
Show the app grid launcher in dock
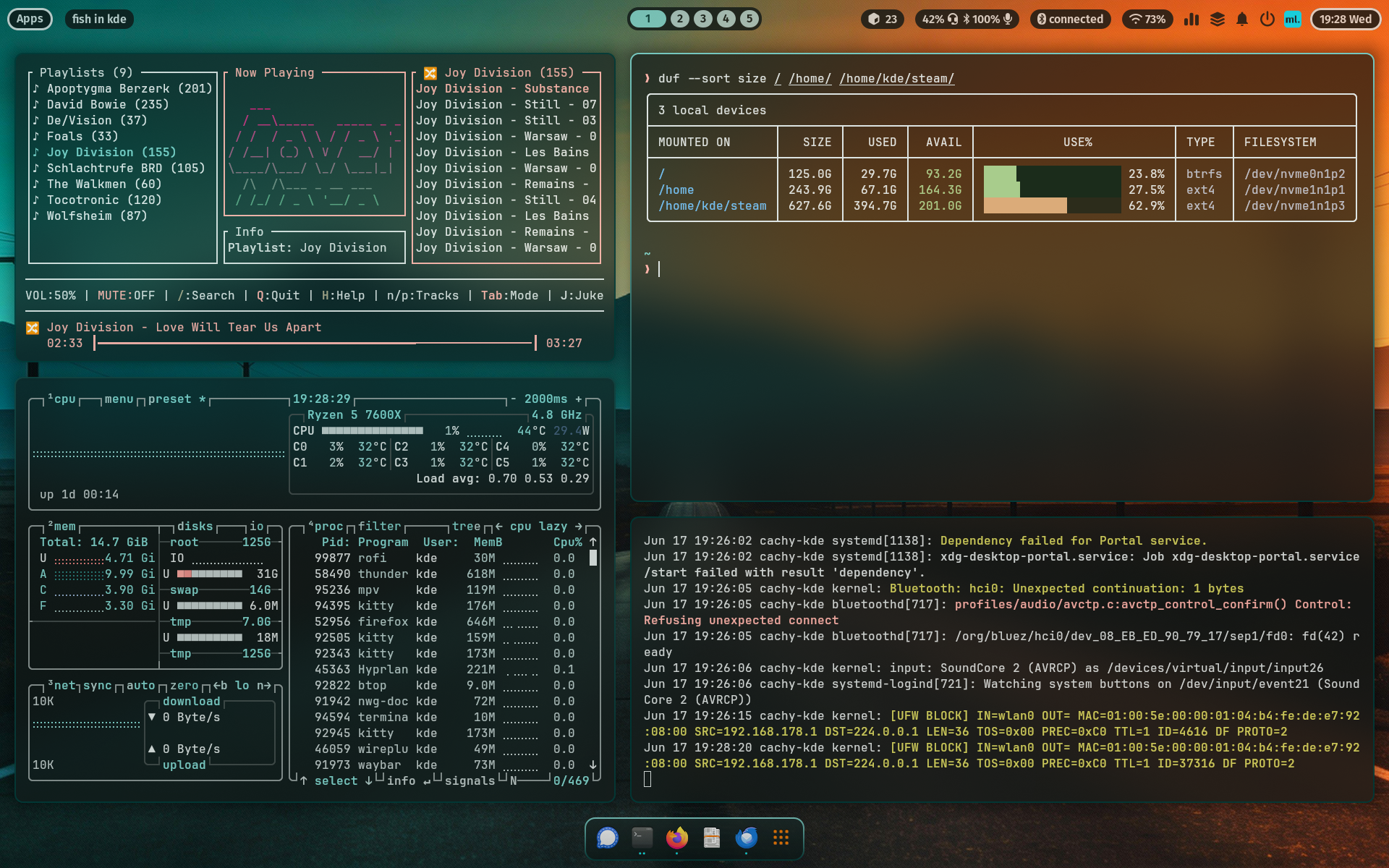click(781, 838)
